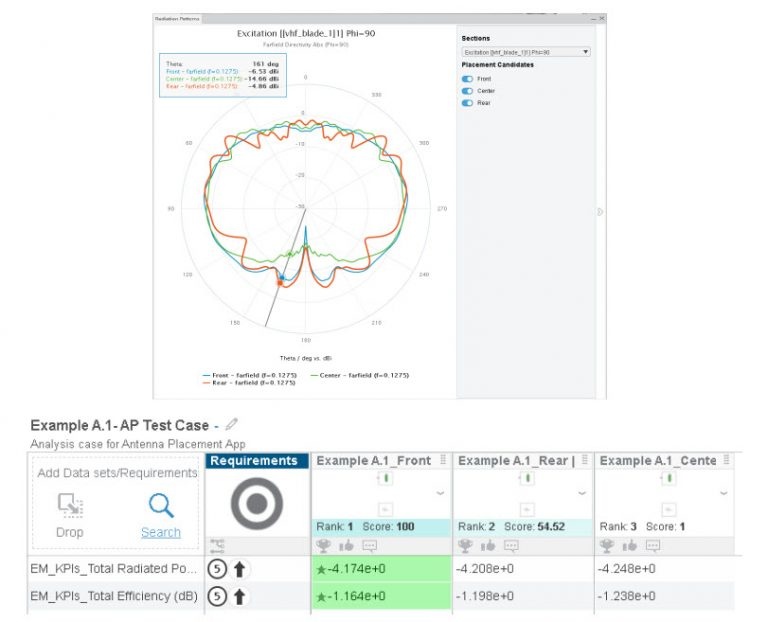This screenshot has width=768, height=622.
Task: Expand the Example A.1_Front column chevron
Action: pos(440,493)
